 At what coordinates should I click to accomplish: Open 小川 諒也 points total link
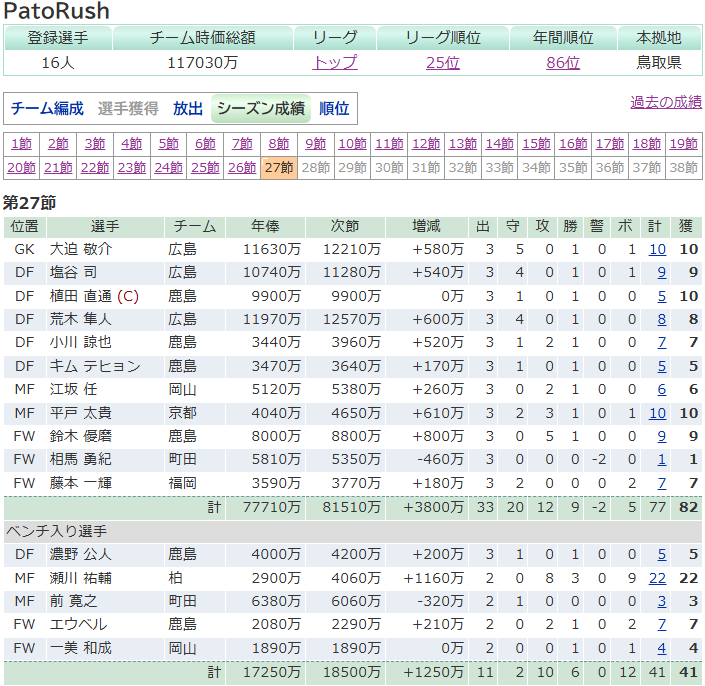[662, 343]
